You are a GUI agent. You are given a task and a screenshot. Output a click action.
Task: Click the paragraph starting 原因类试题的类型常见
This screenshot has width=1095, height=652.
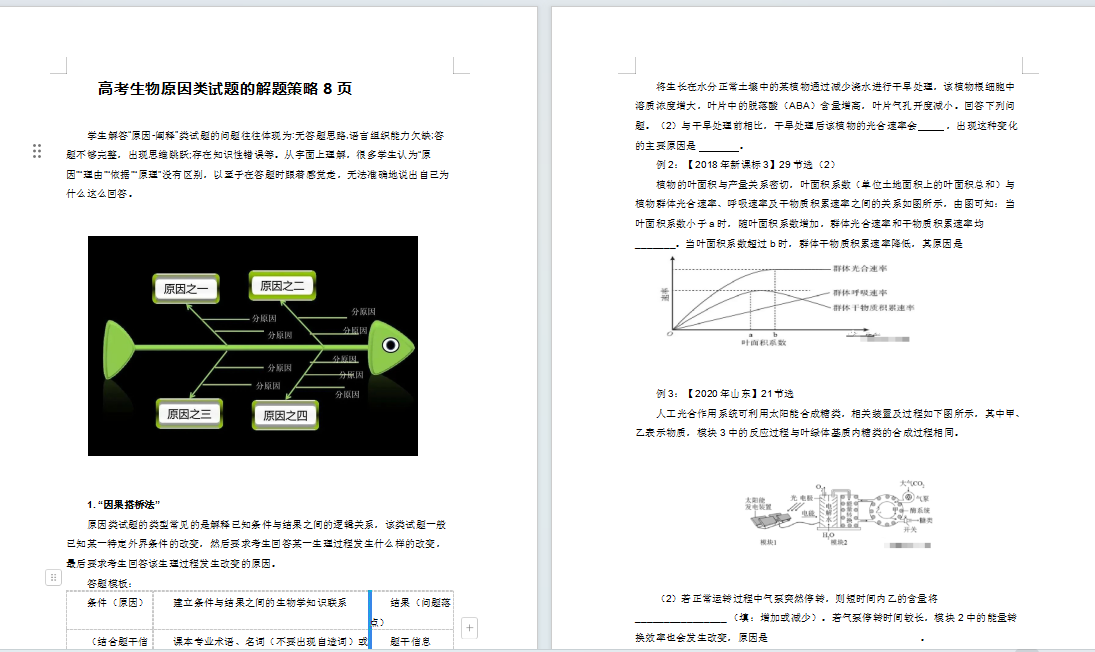click(x=256, y=544)
